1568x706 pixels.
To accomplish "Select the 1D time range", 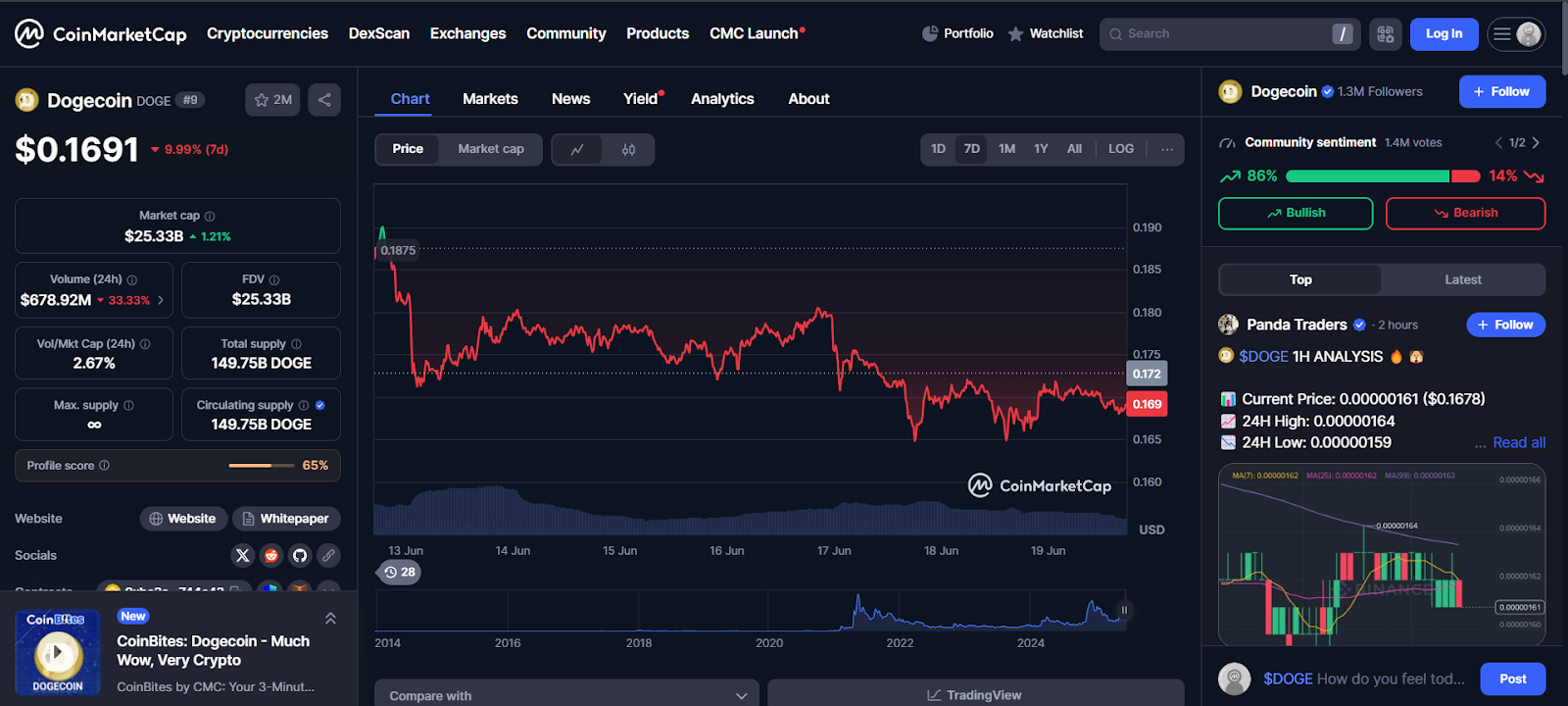I will pyautogui.click(x=938, y=149).
